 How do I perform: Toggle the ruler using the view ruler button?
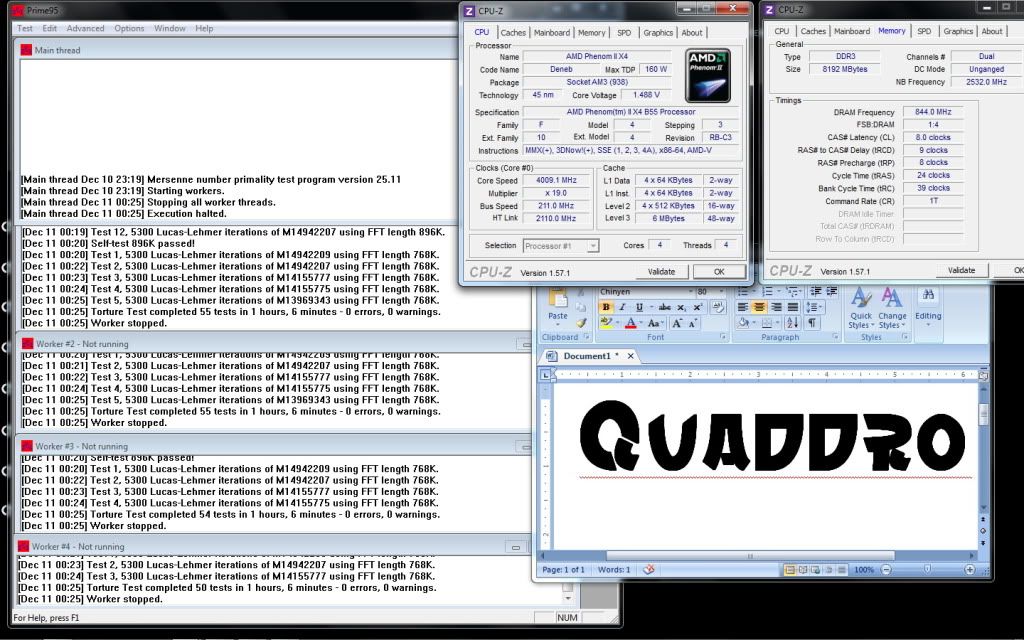(983, 375)
